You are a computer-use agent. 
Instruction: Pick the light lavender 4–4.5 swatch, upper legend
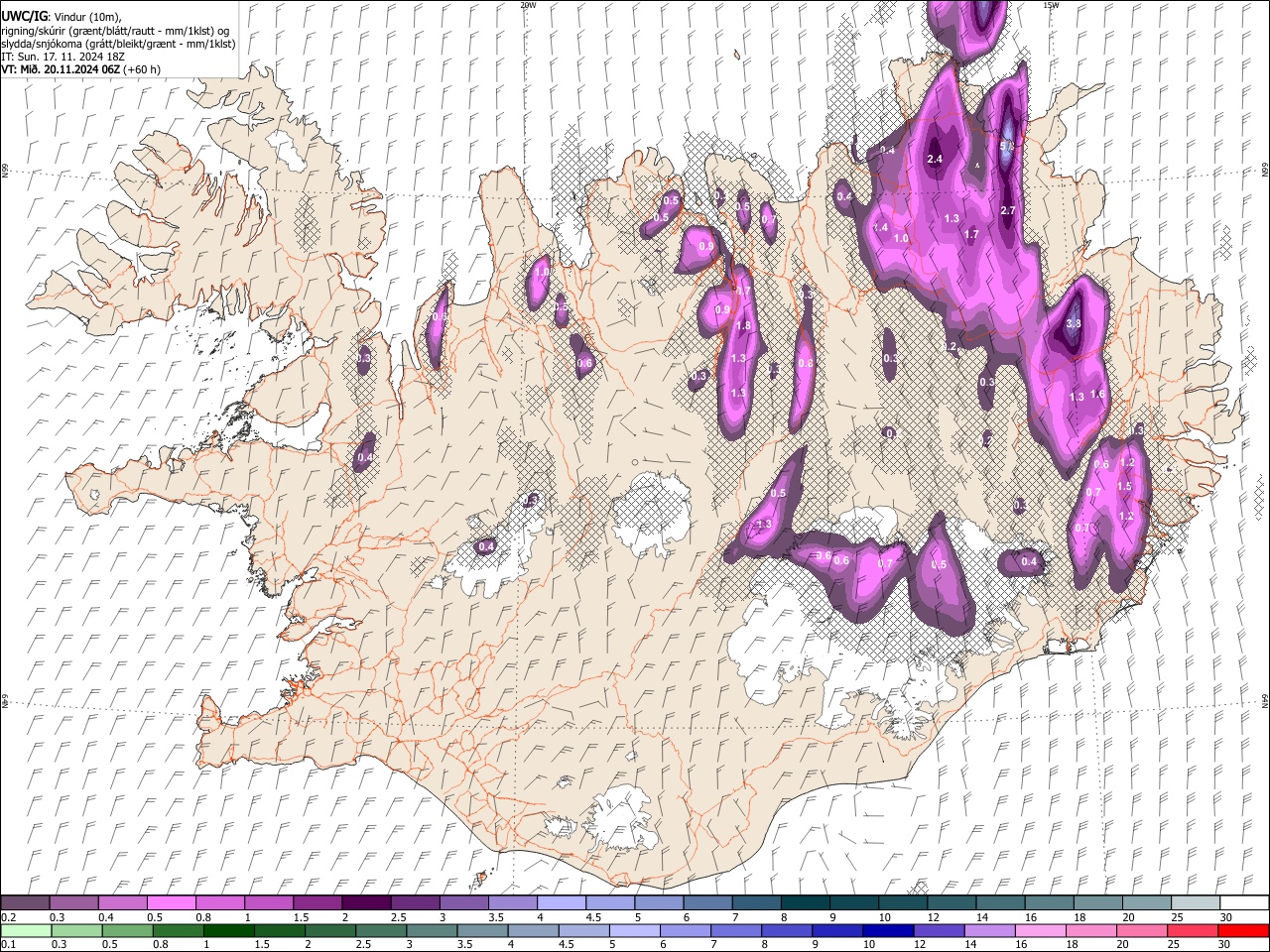(x=560, y=903)
